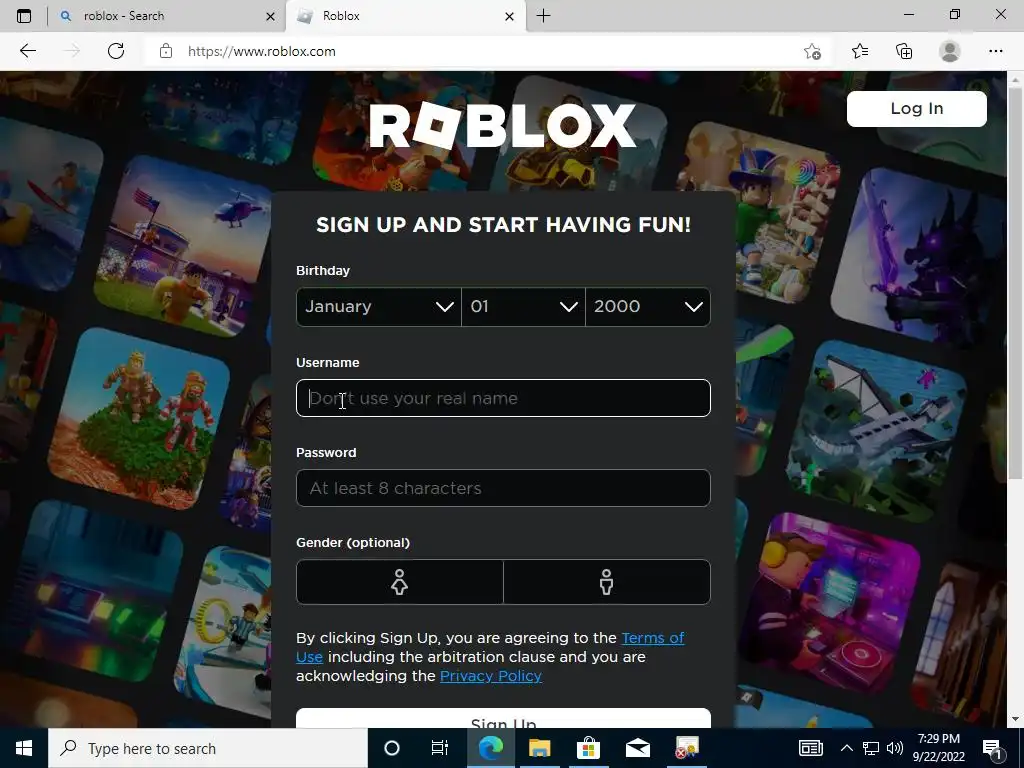The height and width of the screenshot is (768, 1024).
Task: Open the birthday month dropdown January
Action: coord(379,306)
